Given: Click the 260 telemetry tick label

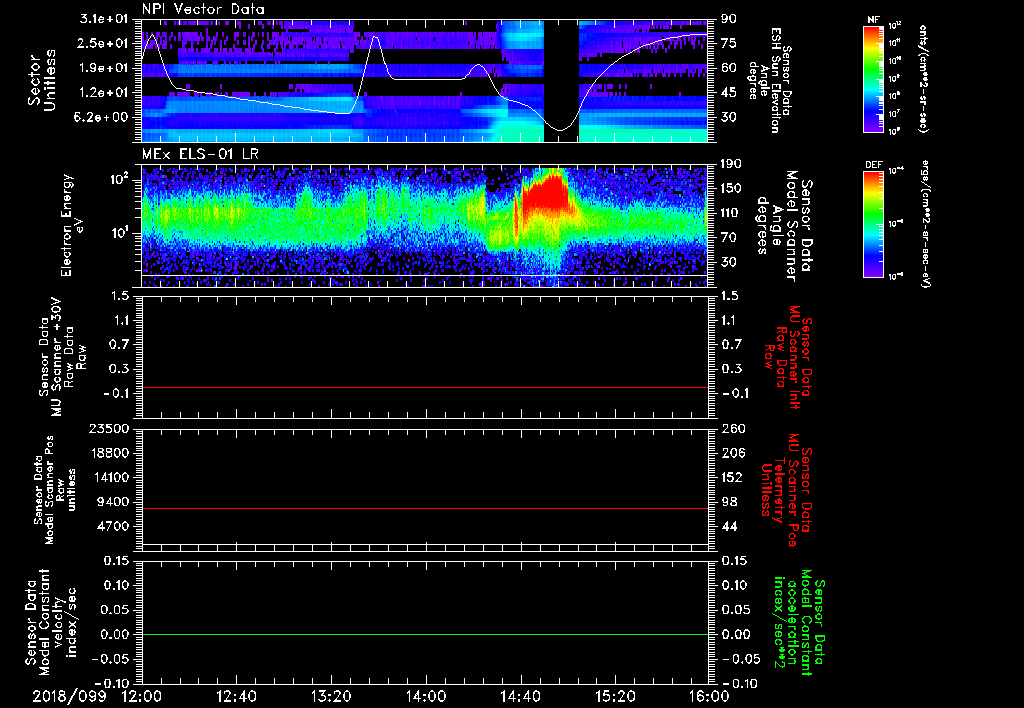Looking at the screenshot, I should [x=733, y=428].
